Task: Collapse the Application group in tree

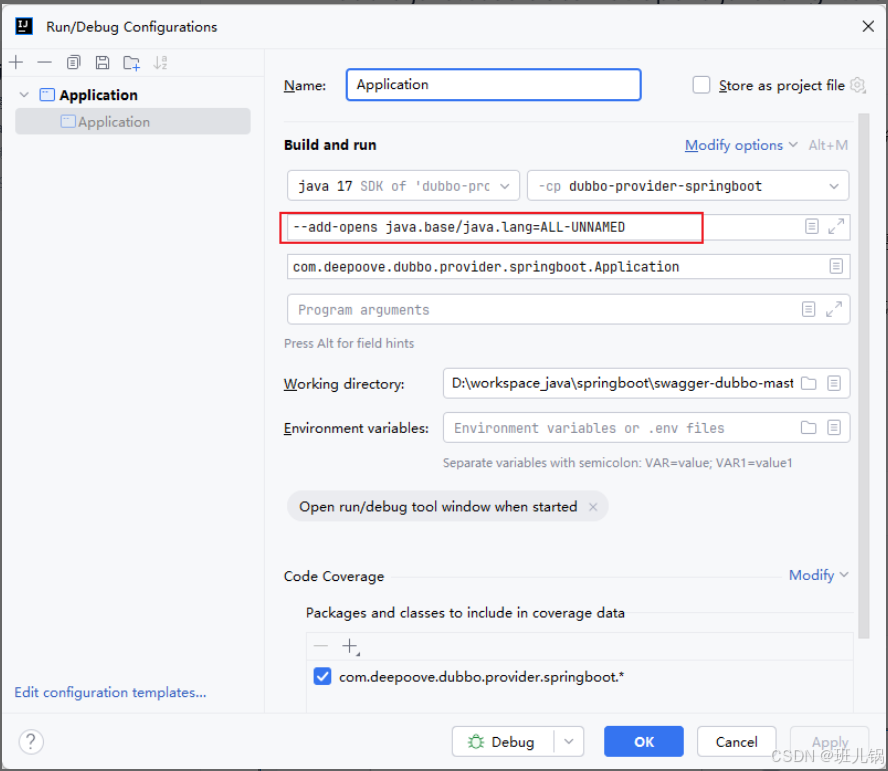Action: point(24,95)
